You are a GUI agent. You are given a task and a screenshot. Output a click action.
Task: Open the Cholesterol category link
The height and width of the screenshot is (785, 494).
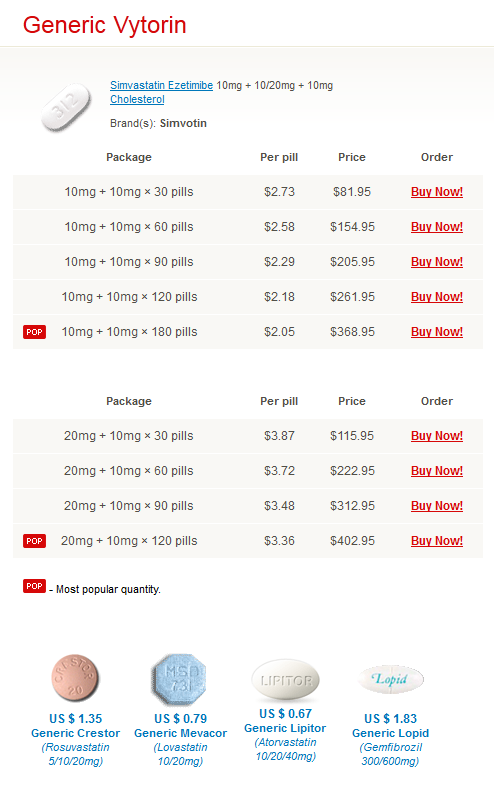137,99
